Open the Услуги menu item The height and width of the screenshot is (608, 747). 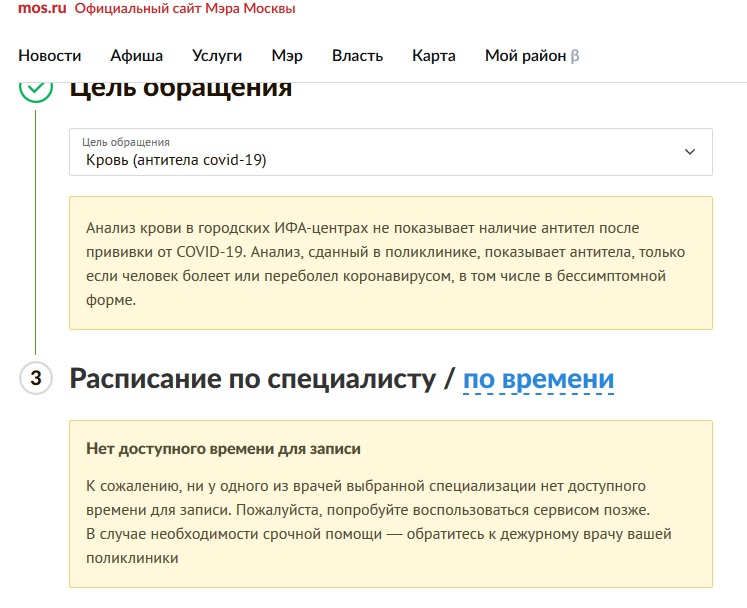pyautogui.click(x=217, y=56)
